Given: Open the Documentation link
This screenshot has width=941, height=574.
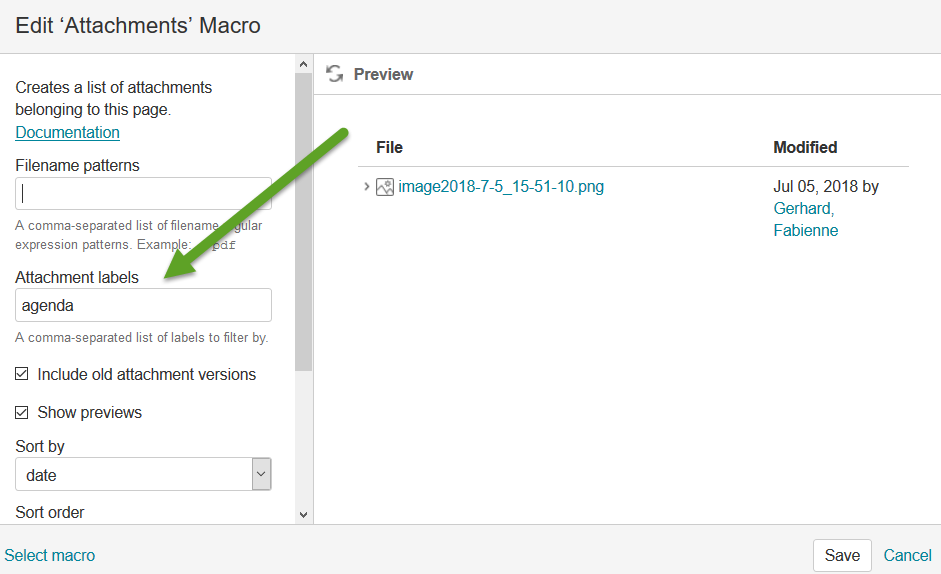Looking at the screenshot, I should point(67,132).
